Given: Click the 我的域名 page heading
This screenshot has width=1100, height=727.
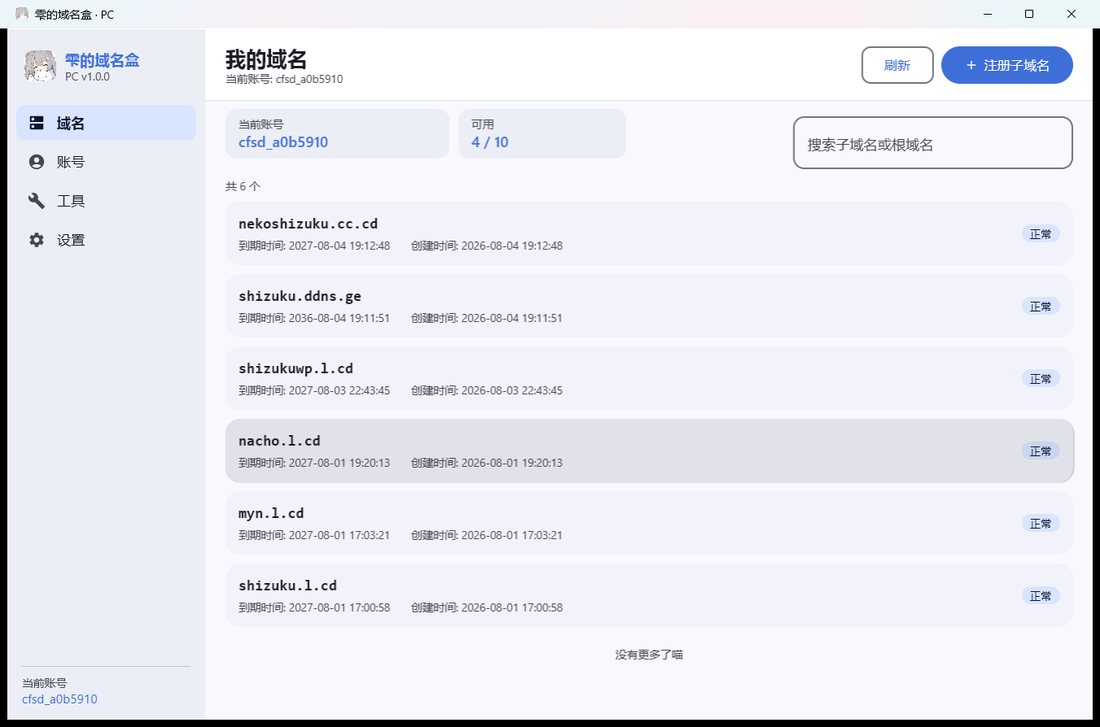Looking at the screenshot, I should (x=266, y=60).
